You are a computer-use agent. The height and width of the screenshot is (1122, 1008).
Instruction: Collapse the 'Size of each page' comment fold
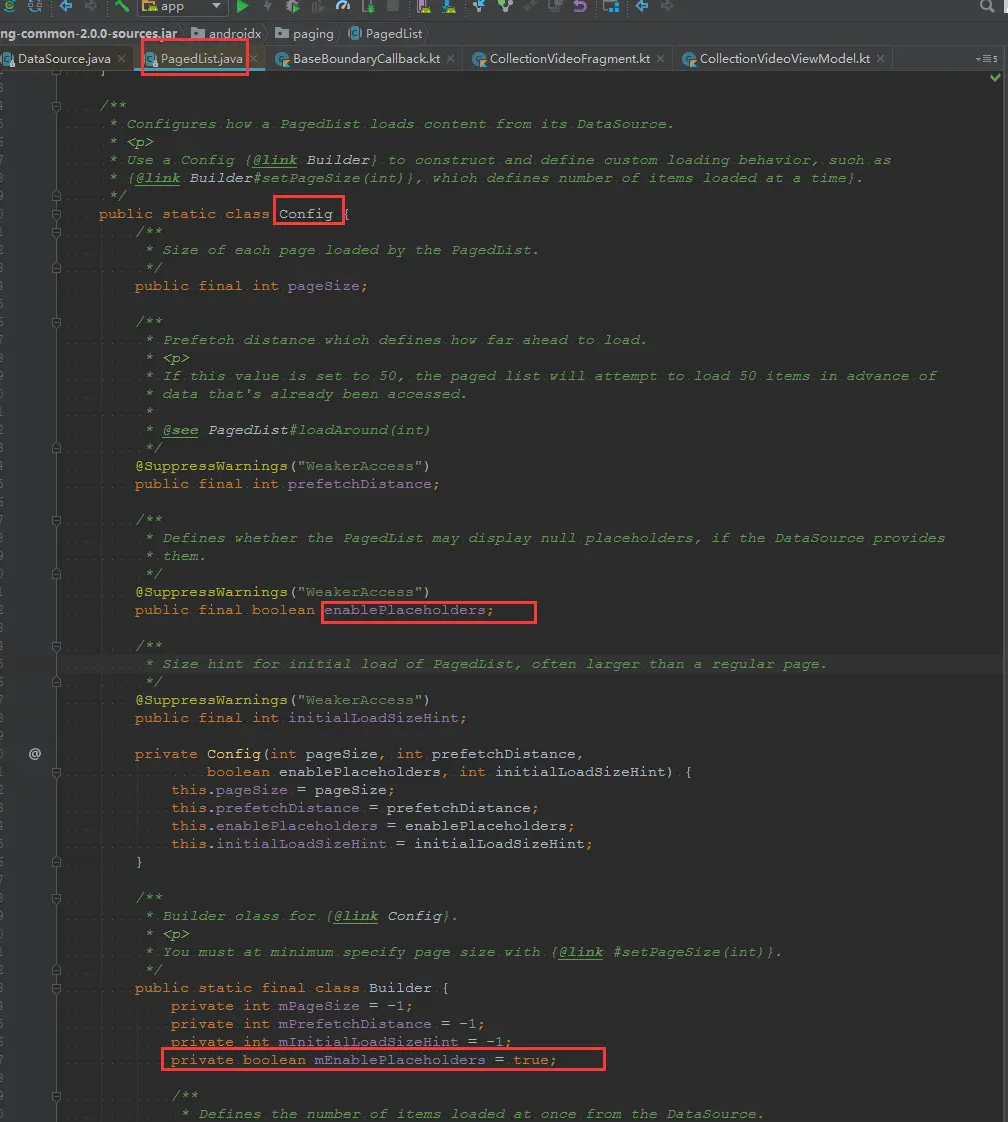click(57, 232)
